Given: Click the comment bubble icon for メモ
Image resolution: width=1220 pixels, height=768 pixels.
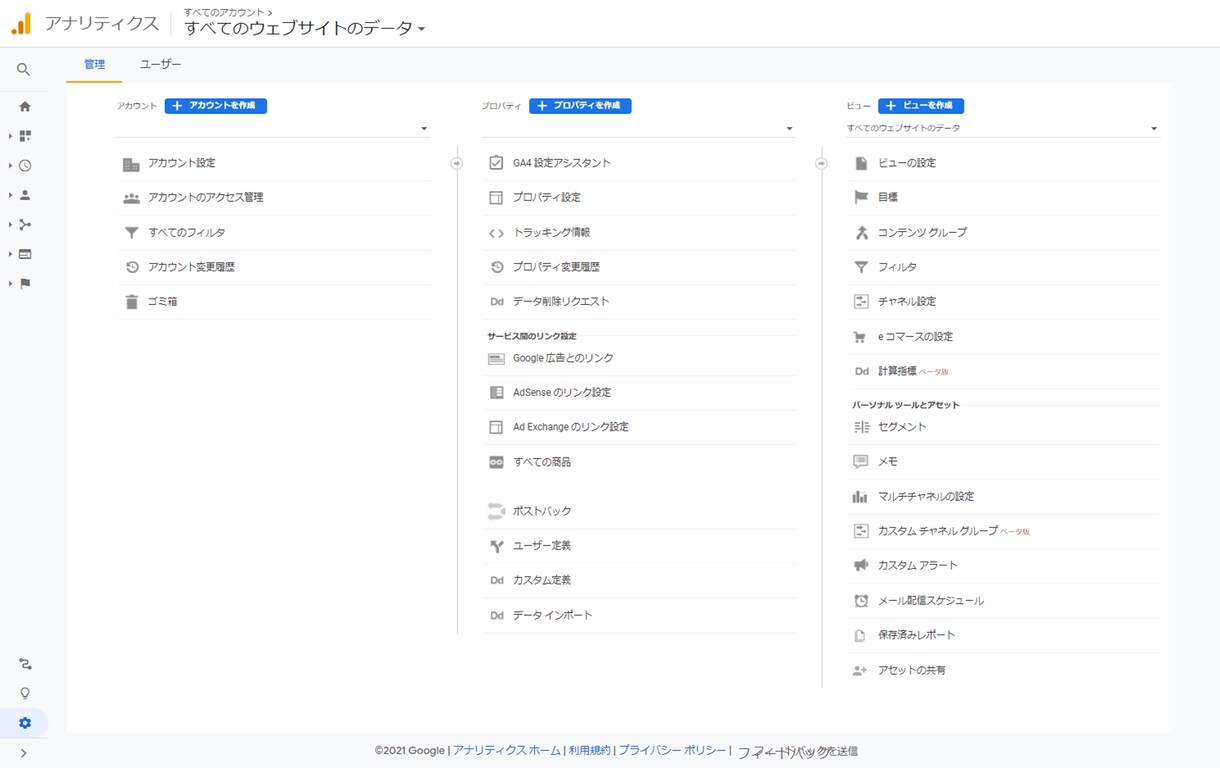Looking at the screenshot, I should coord(860,462).
